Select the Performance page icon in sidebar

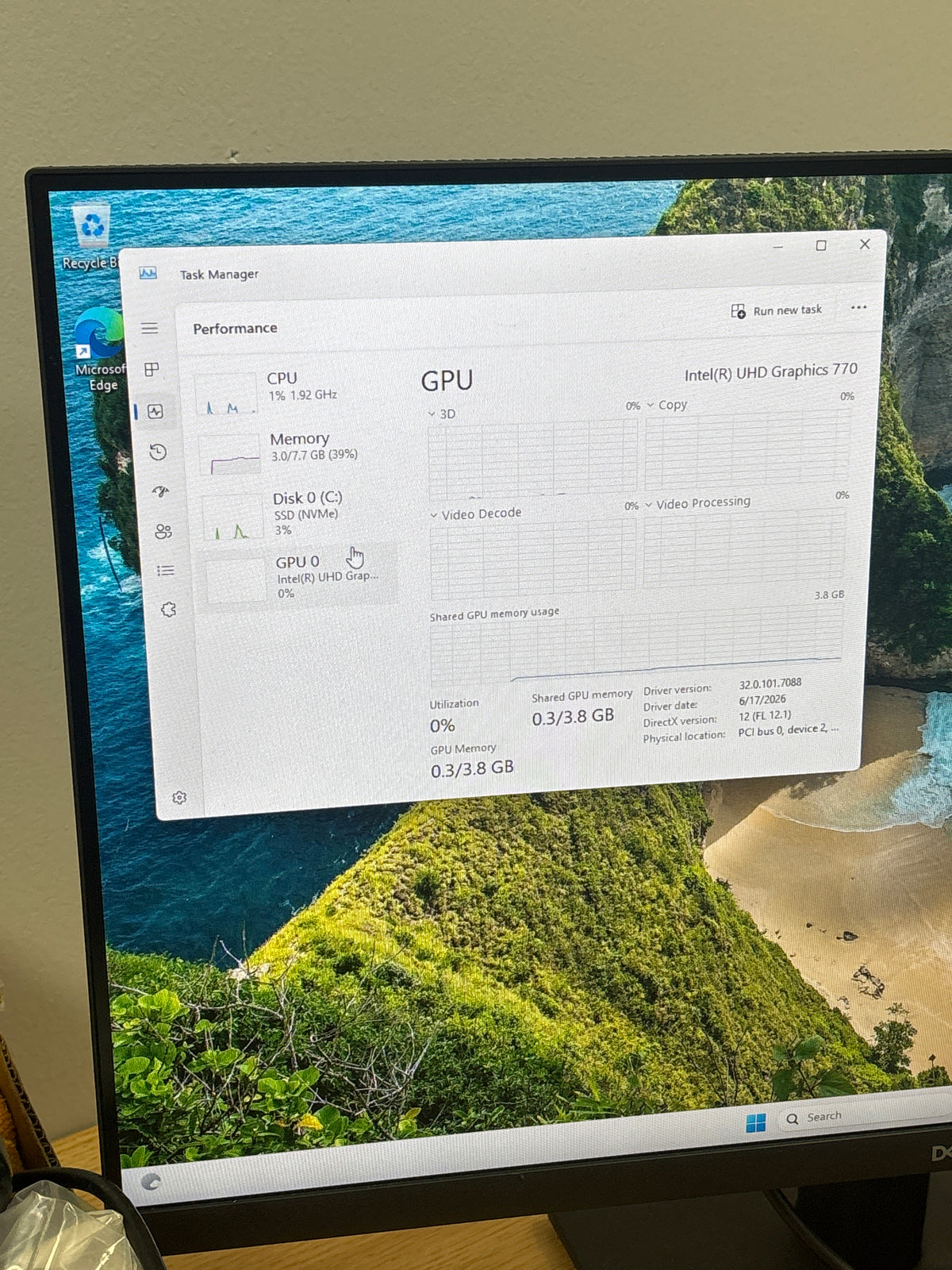[155, 411]
